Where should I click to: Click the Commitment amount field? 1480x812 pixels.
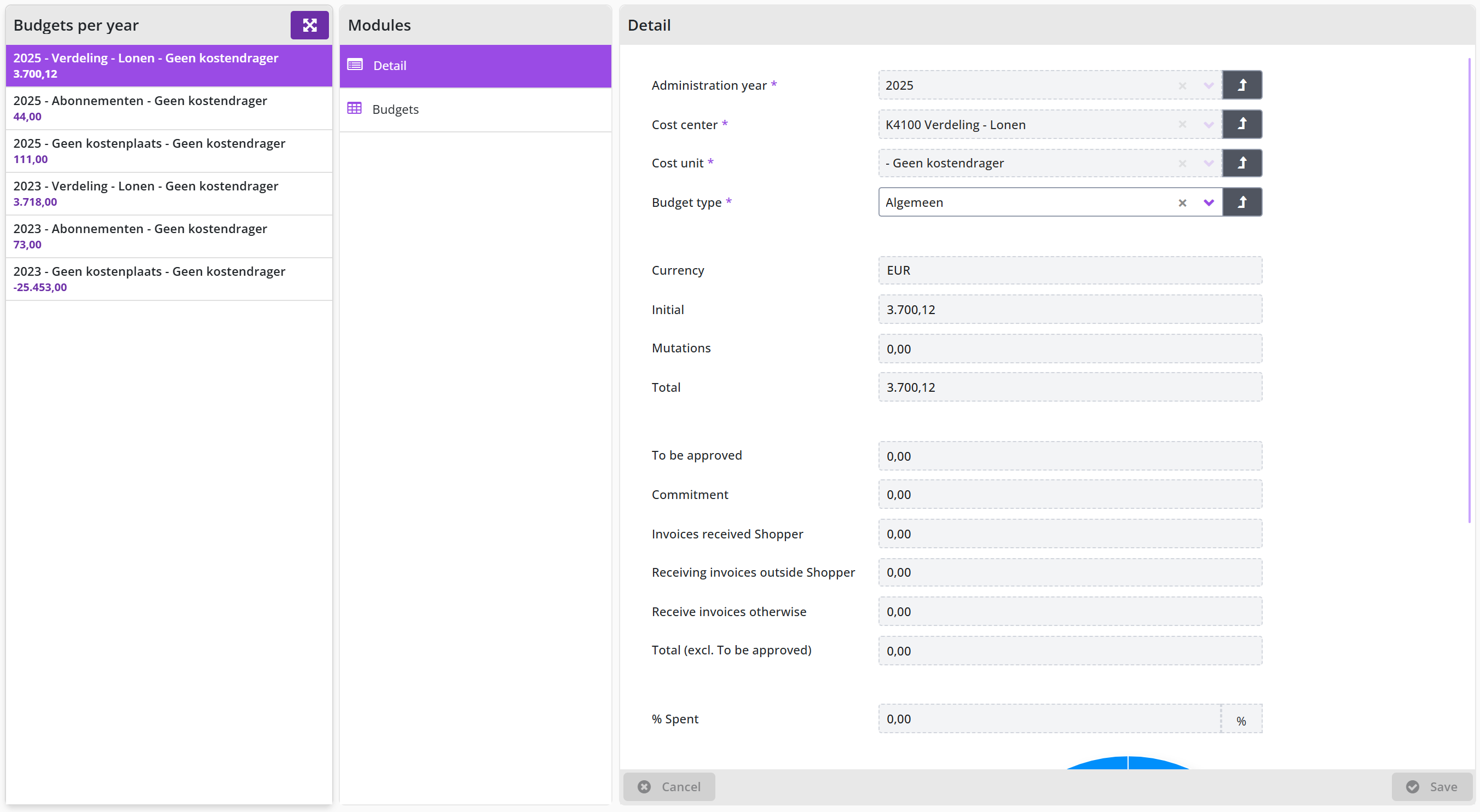coord(1070,495)
